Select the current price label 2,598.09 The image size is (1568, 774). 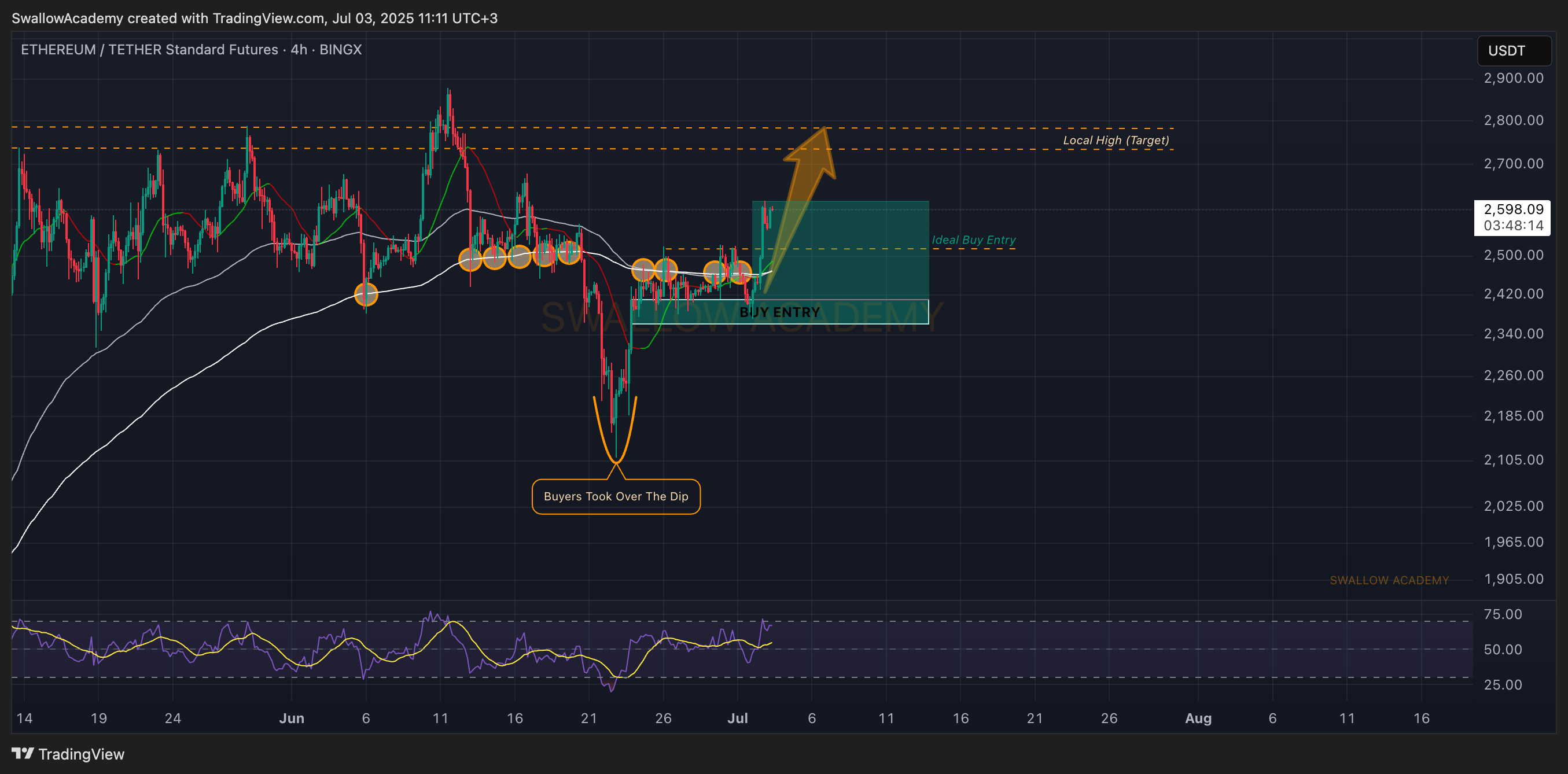[1513, 209]
